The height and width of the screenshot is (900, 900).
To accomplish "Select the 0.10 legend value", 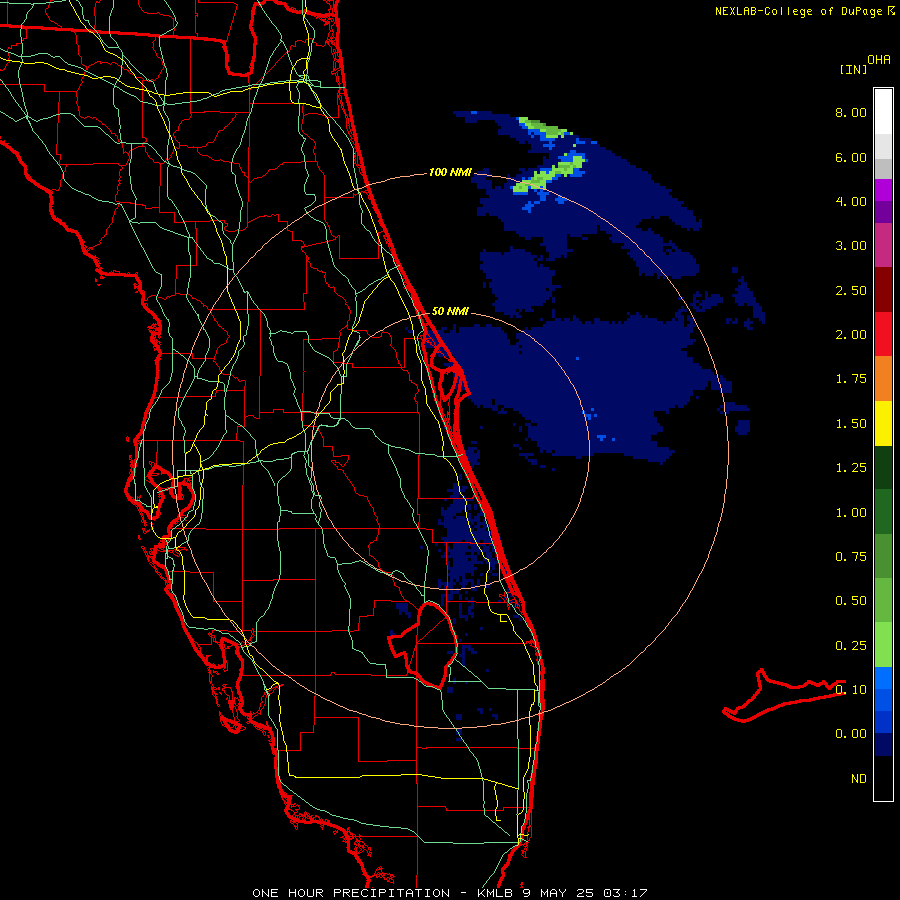I will click(851, 690).
